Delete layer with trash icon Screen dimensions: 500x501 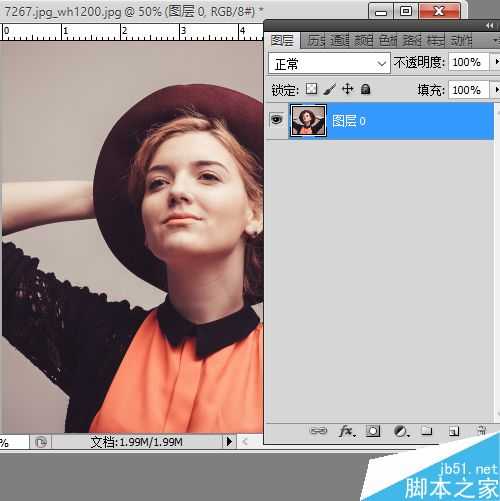tap(481, 430)
